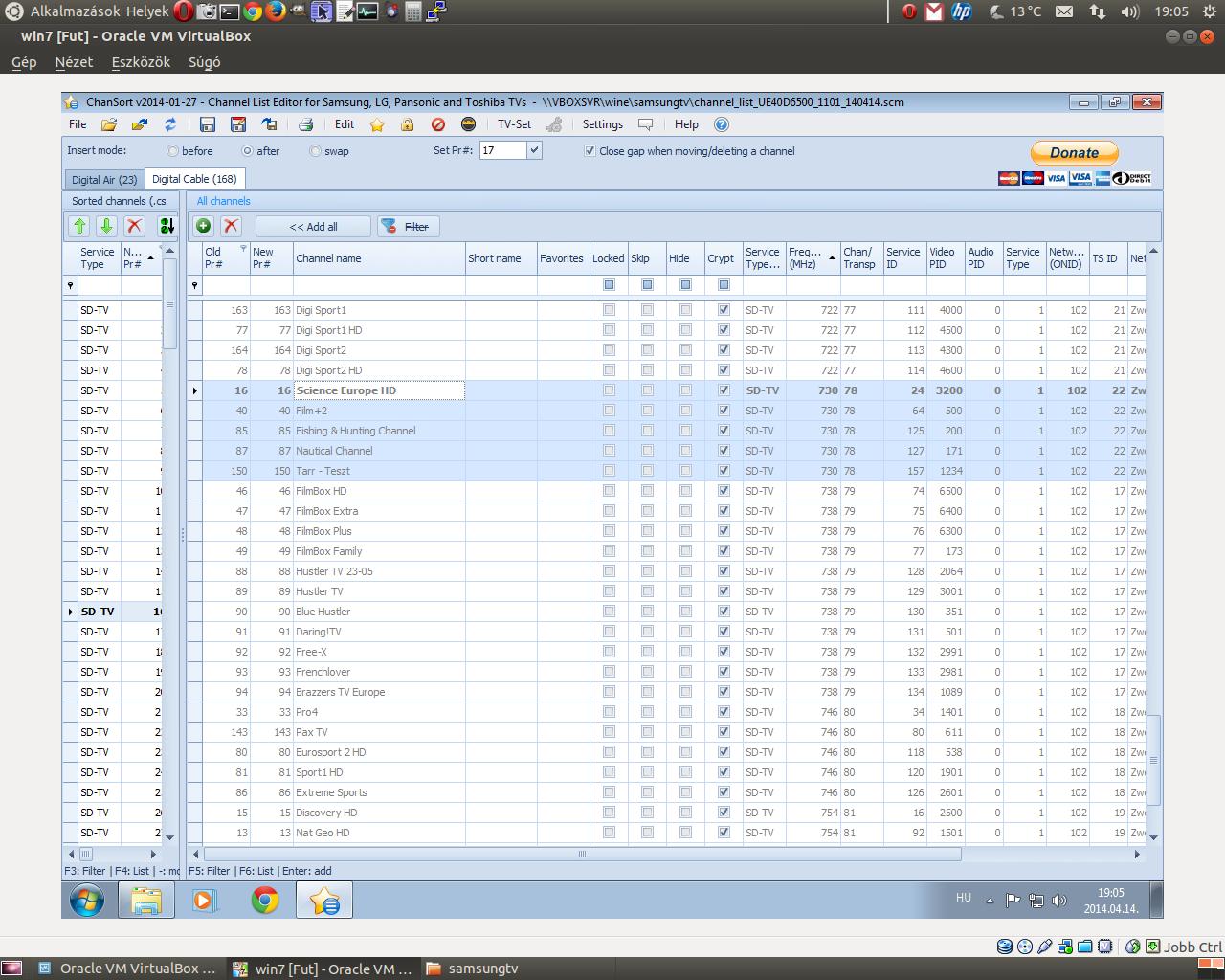Click the Set Pr# input field
This screenshot has width=1225, height=980.
pos(502,150)
